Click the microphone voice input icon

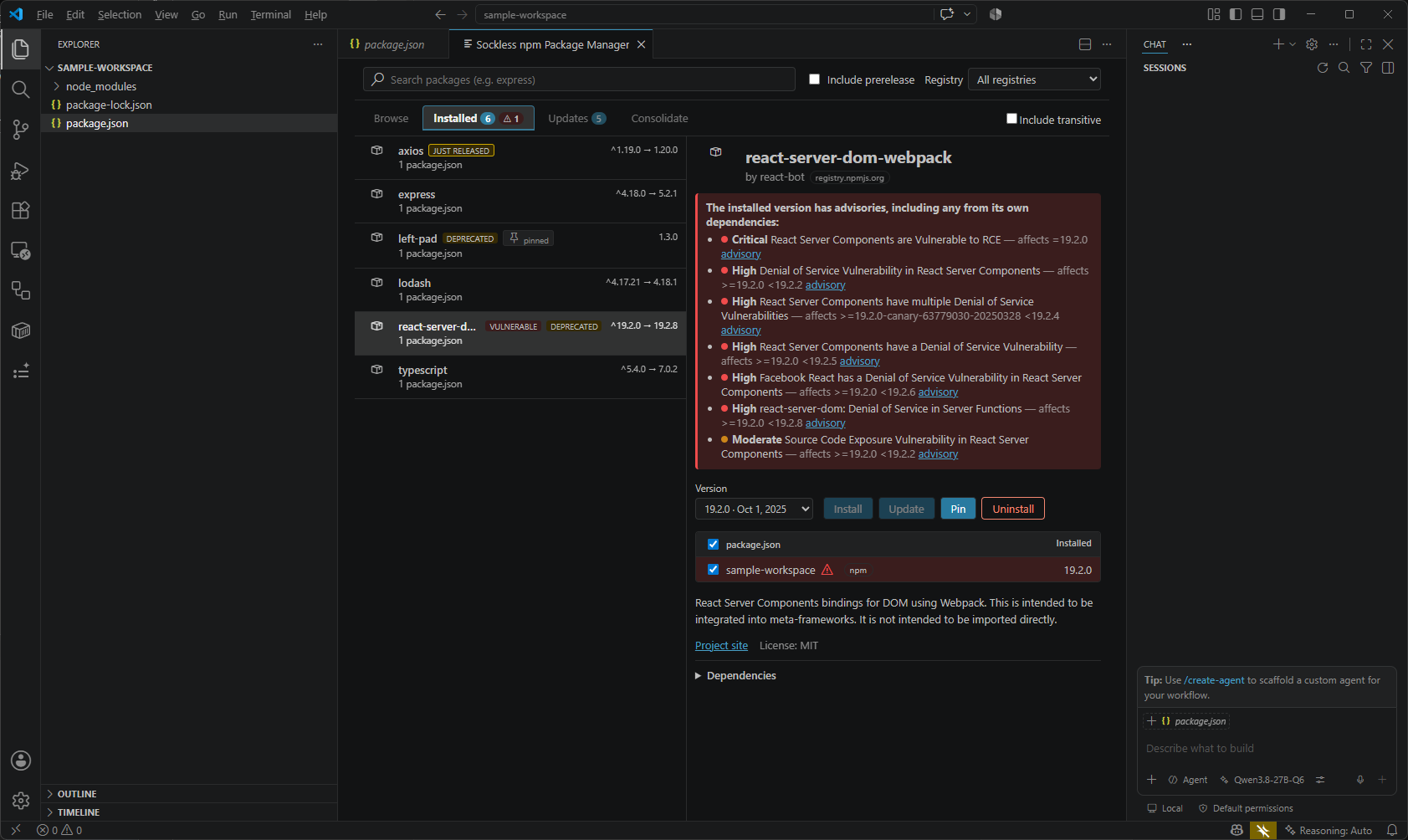click(1360, 780)
